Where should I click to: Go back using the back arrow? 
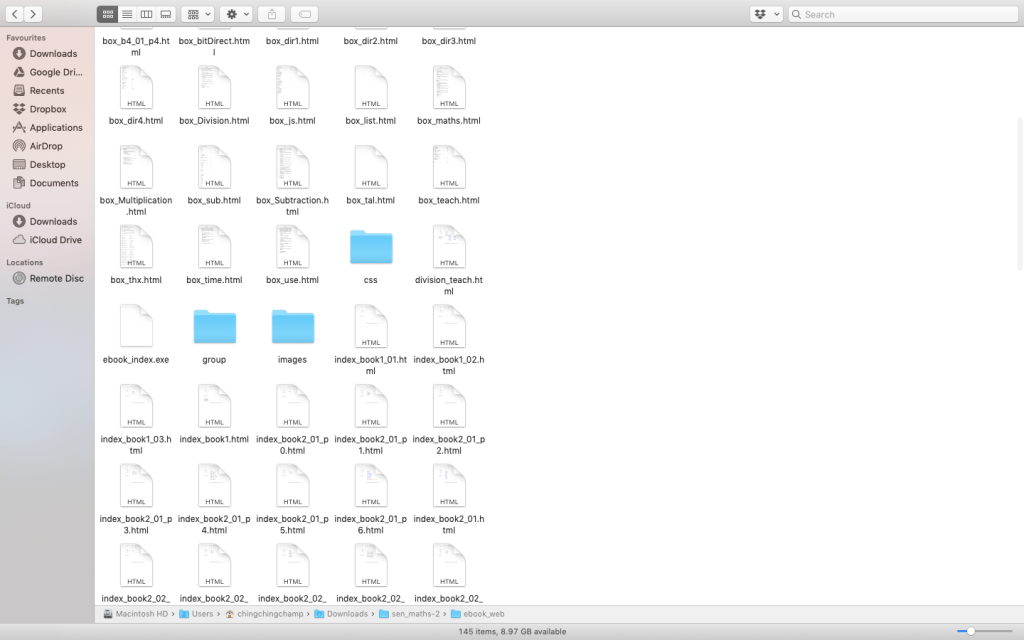(x=15, y=14)
